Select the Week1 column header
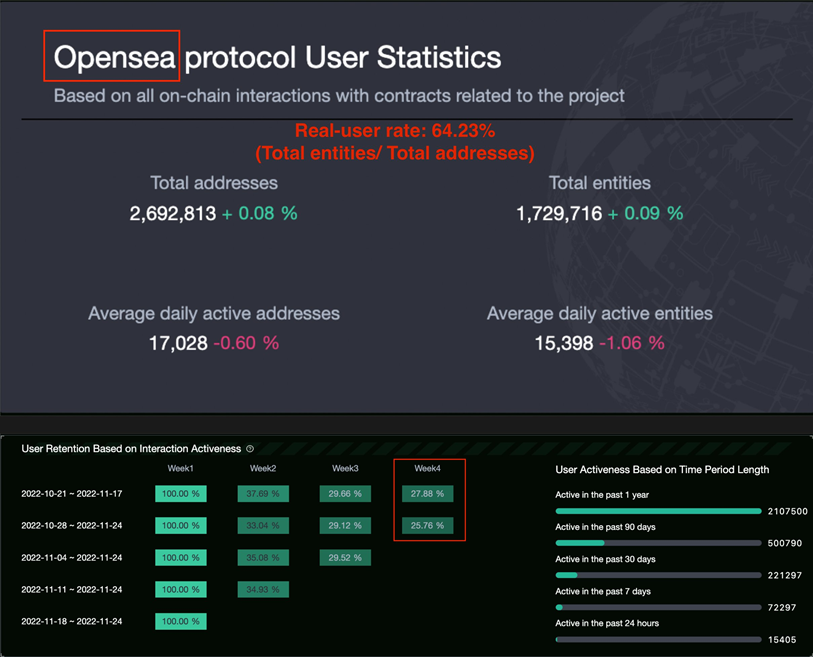Screen dimensions: 813x657 pos(180,468)
